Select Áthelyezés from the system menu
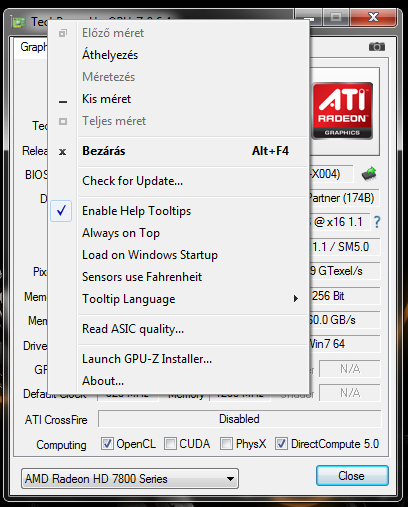Screen dimensions: 408x507 point(178,55)
